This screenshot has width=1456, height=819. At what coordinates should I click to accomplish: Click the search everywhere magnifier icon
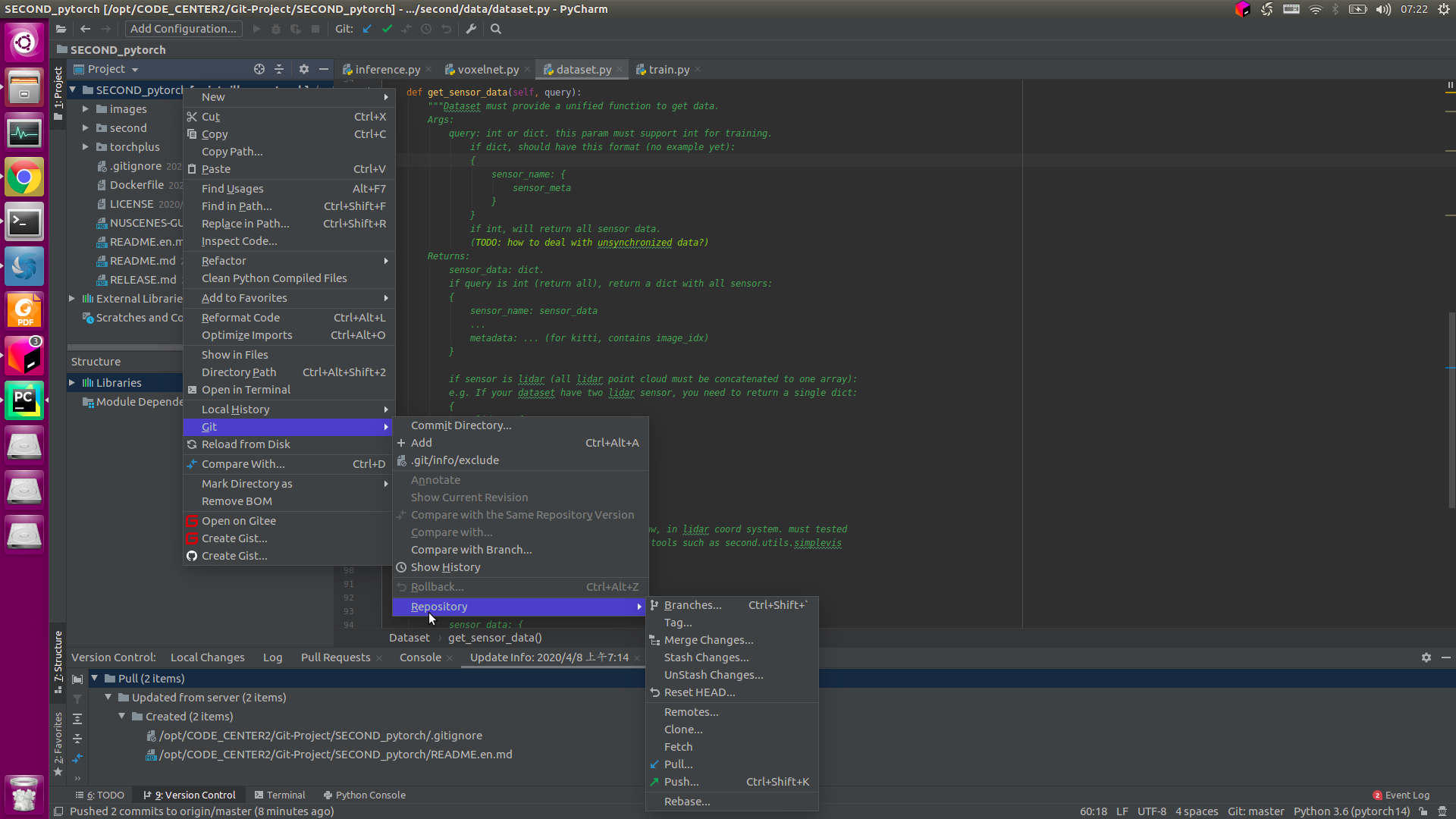coord(496,29)
